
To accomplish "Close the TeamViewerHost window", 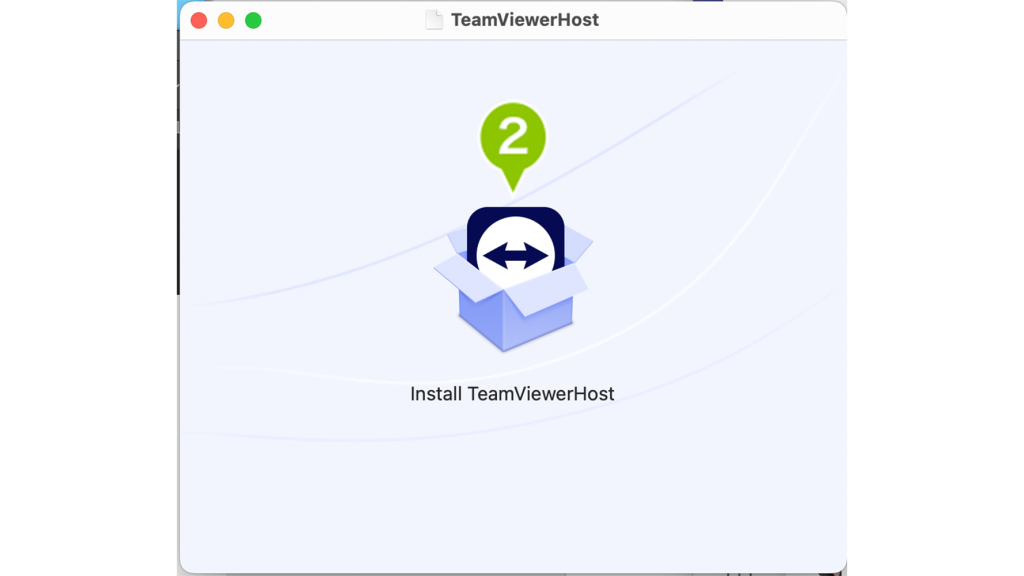I will [199, 21].
